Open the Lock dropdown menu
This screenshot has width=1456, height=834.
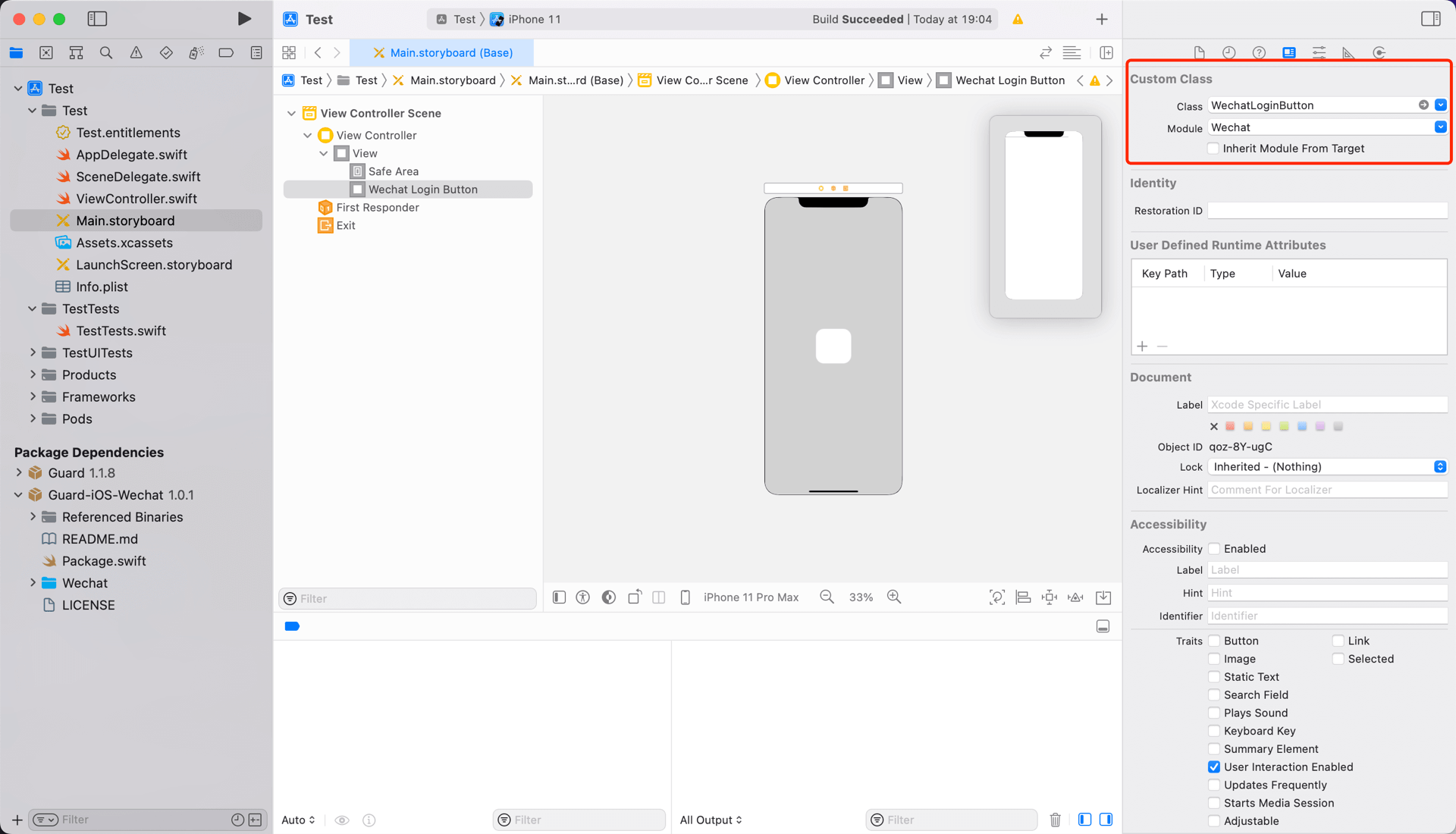point(1327,467)
